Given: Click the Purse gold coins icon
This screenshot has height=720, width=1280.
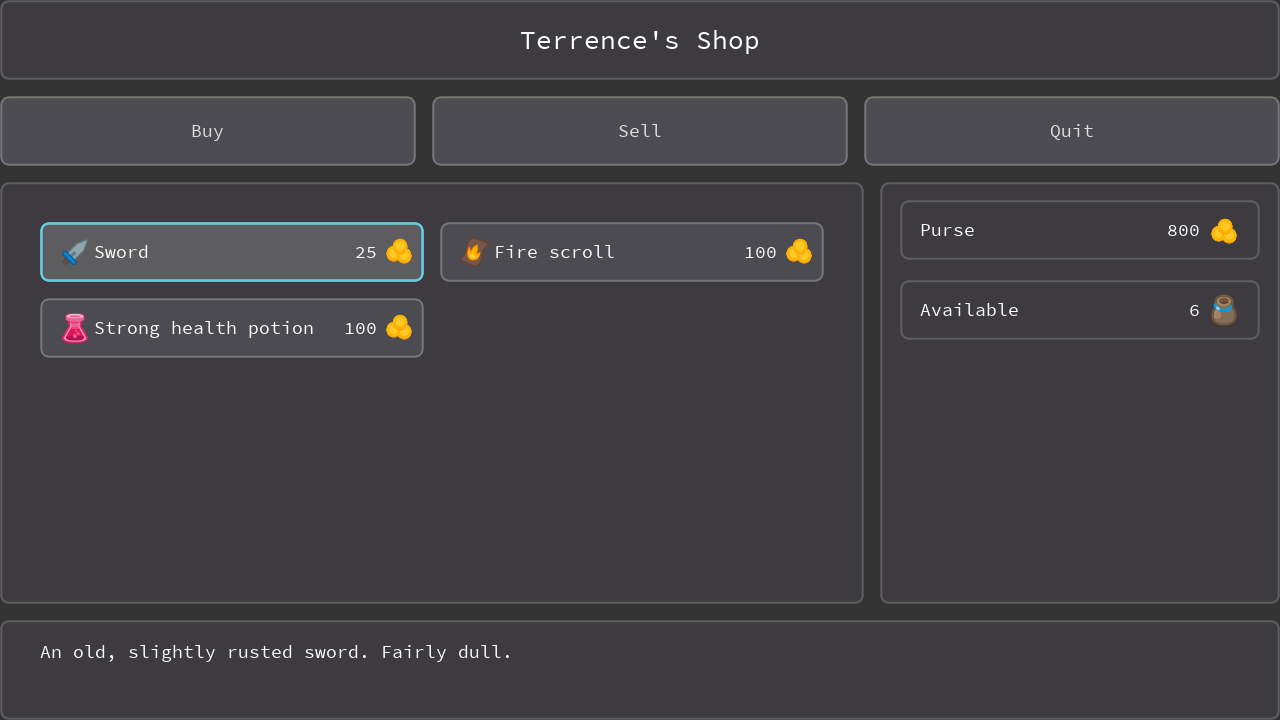Looking at the screenshot, I should point(1224,231).
